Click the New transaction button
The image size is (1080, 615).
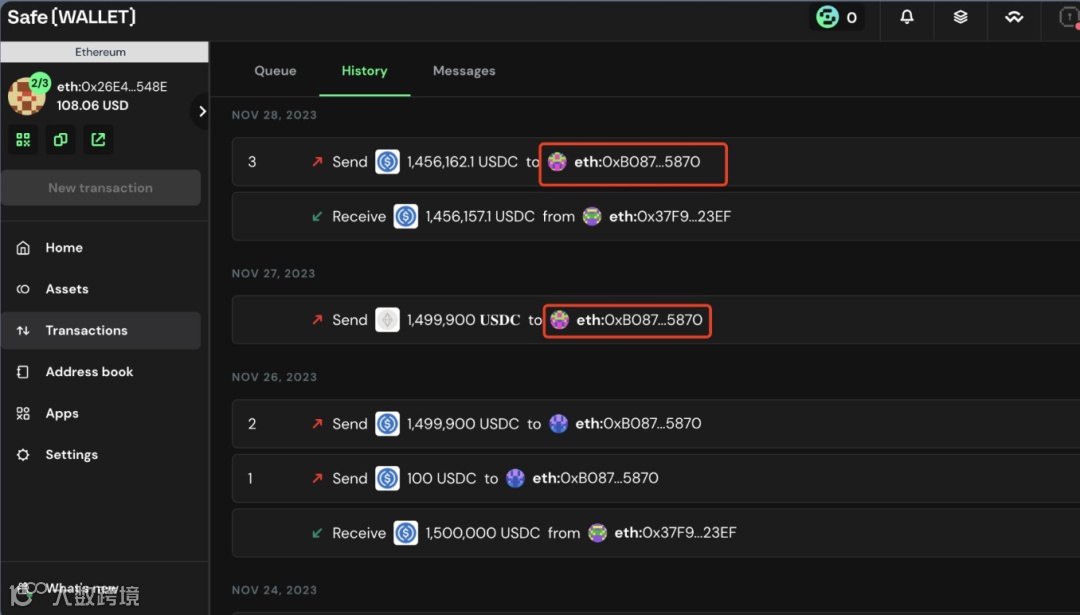(x=101, y=188)
